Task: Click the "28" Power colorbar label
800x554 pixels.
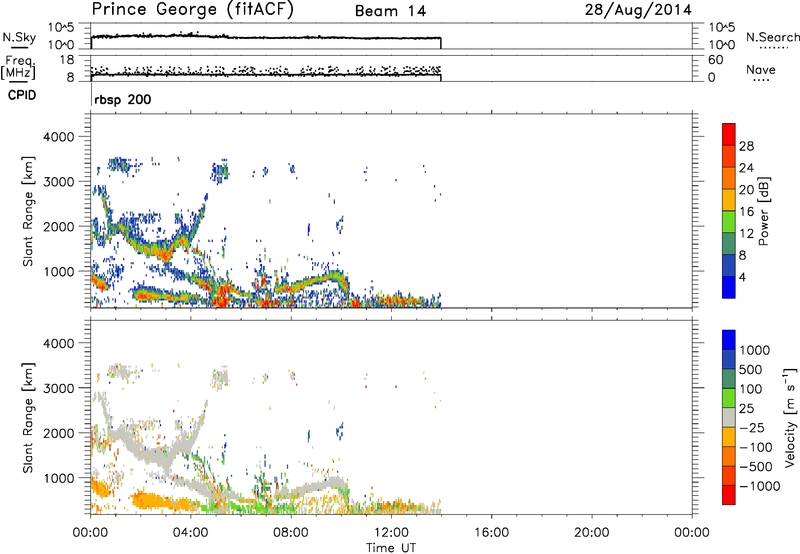Action: click(746, 146)
